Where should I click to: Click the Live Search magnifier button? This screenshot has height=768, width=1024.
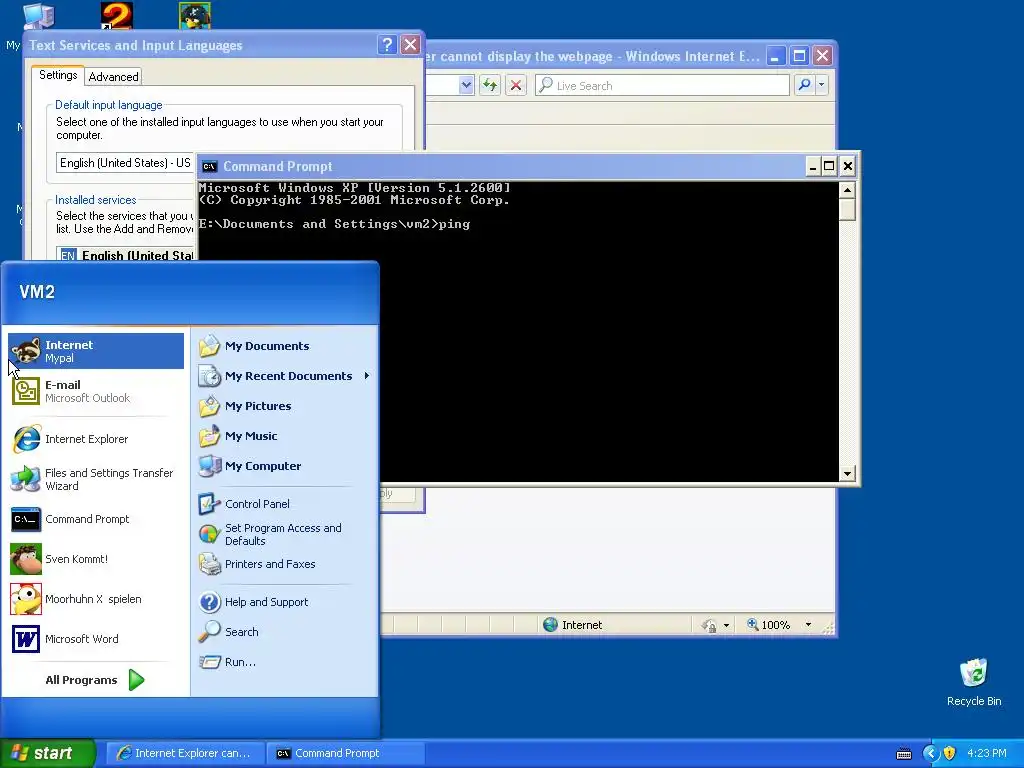(x=805, y=85)
